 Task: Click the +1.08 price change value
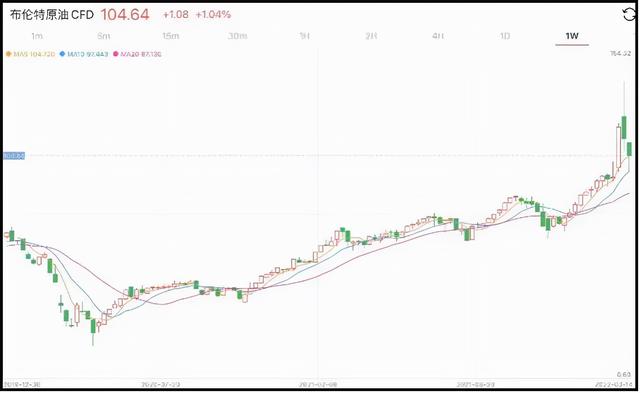point(176,15)
